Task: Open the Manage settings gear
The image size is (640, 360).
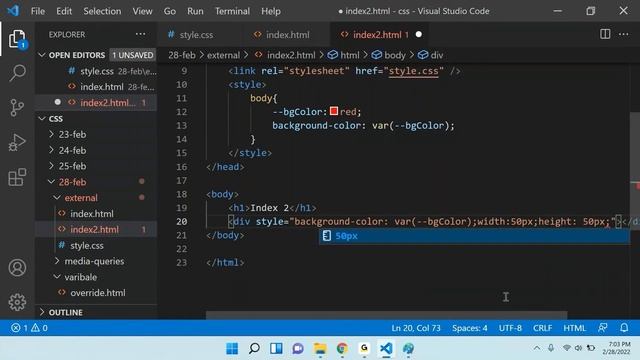Action: pos(17,302)
